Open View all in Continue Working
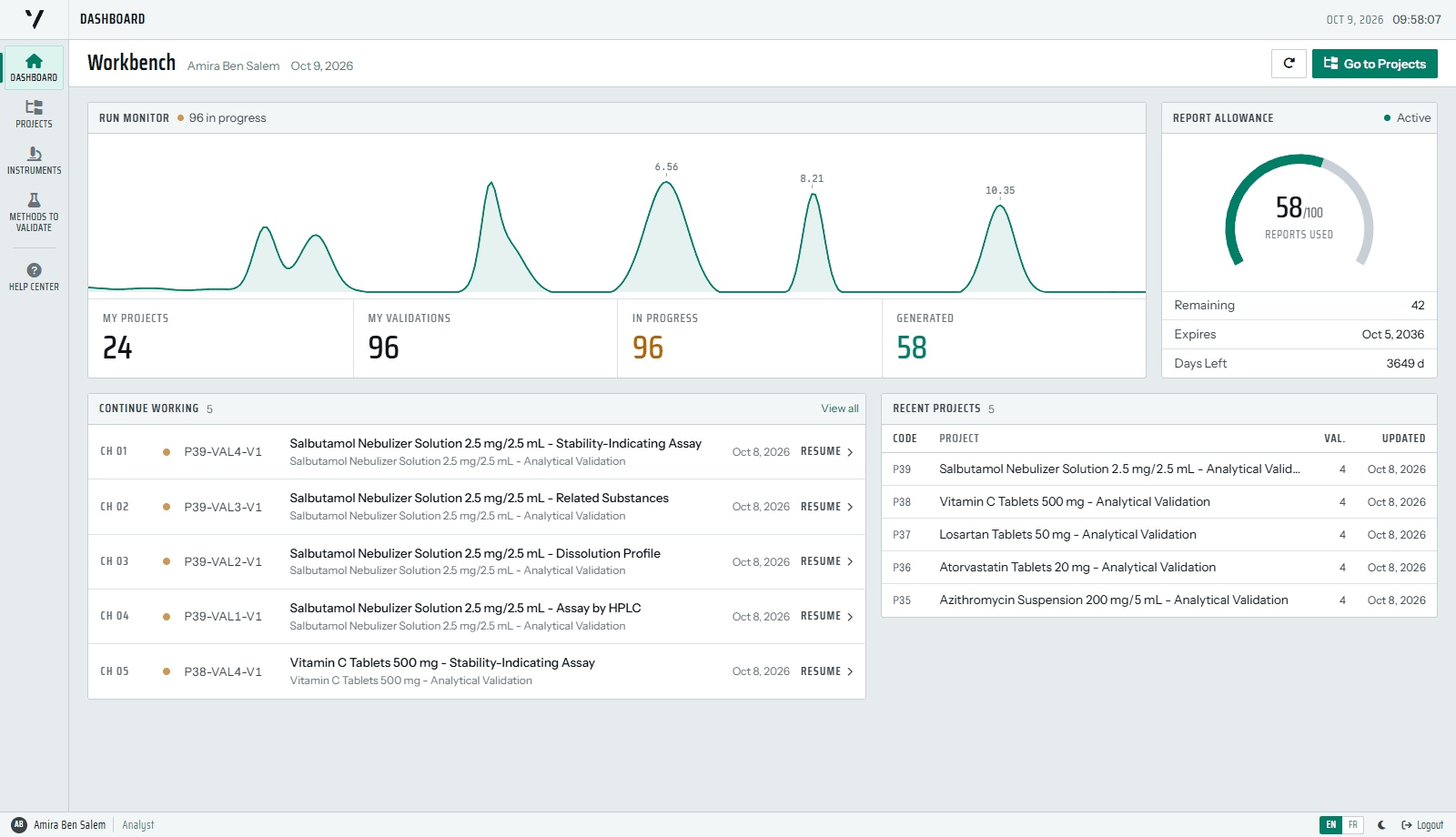The image size is (1456, 837). pos(840,408)
